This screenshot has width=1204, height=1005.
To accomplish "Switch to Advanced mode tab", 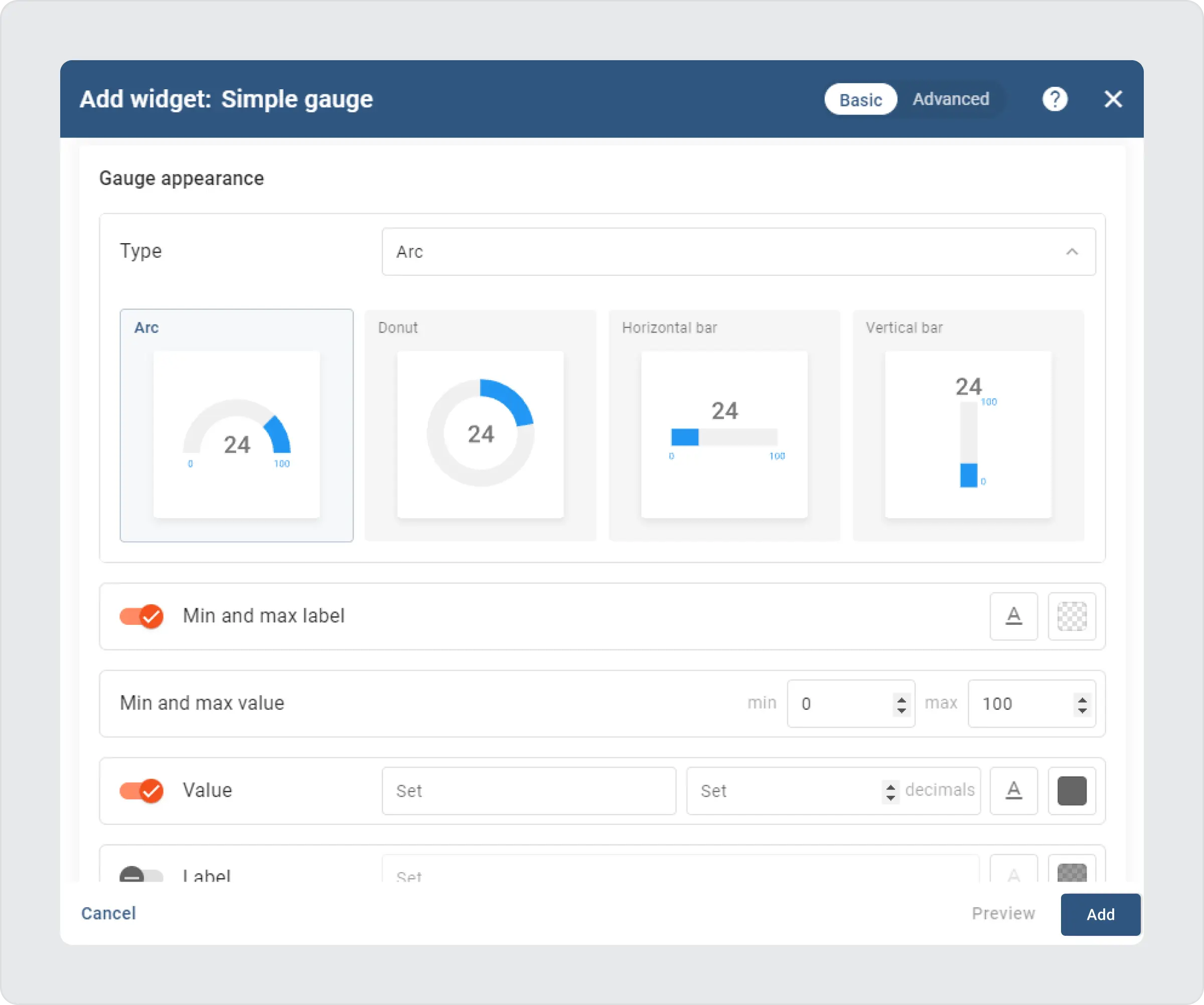I will [x=950, y=99].
